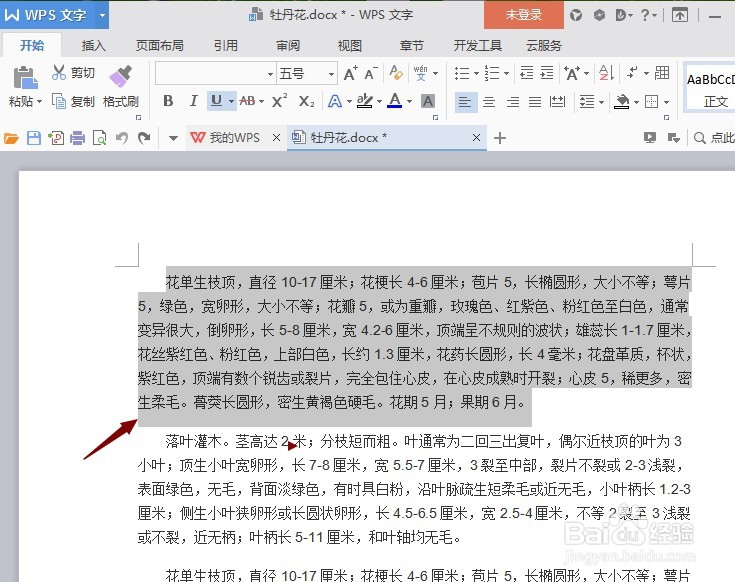Align text right
Image resolution: width=735 pixels, height=582 pixels.
pos(513,102)
